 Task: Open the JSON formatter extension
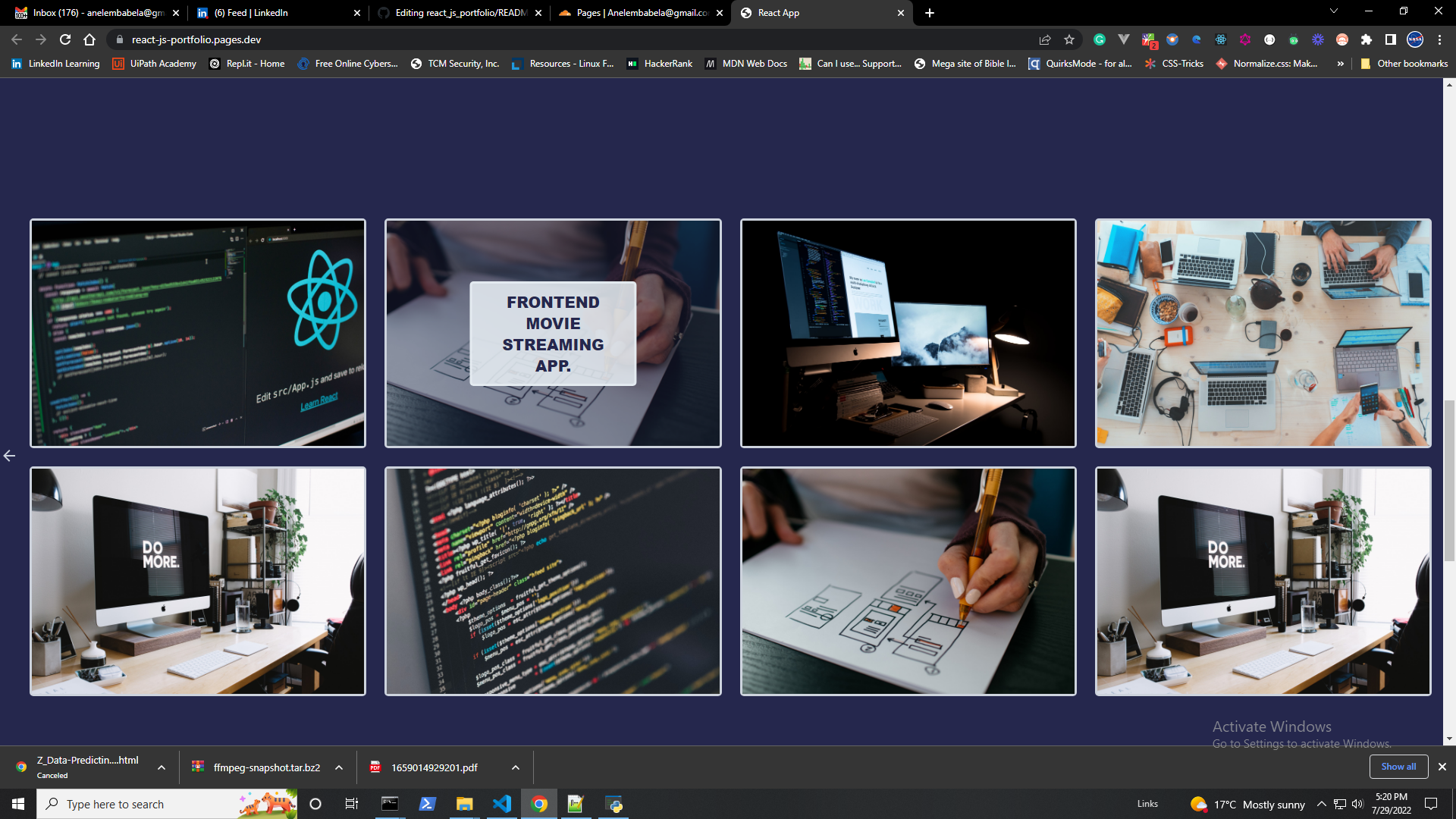pos(1269,39)
